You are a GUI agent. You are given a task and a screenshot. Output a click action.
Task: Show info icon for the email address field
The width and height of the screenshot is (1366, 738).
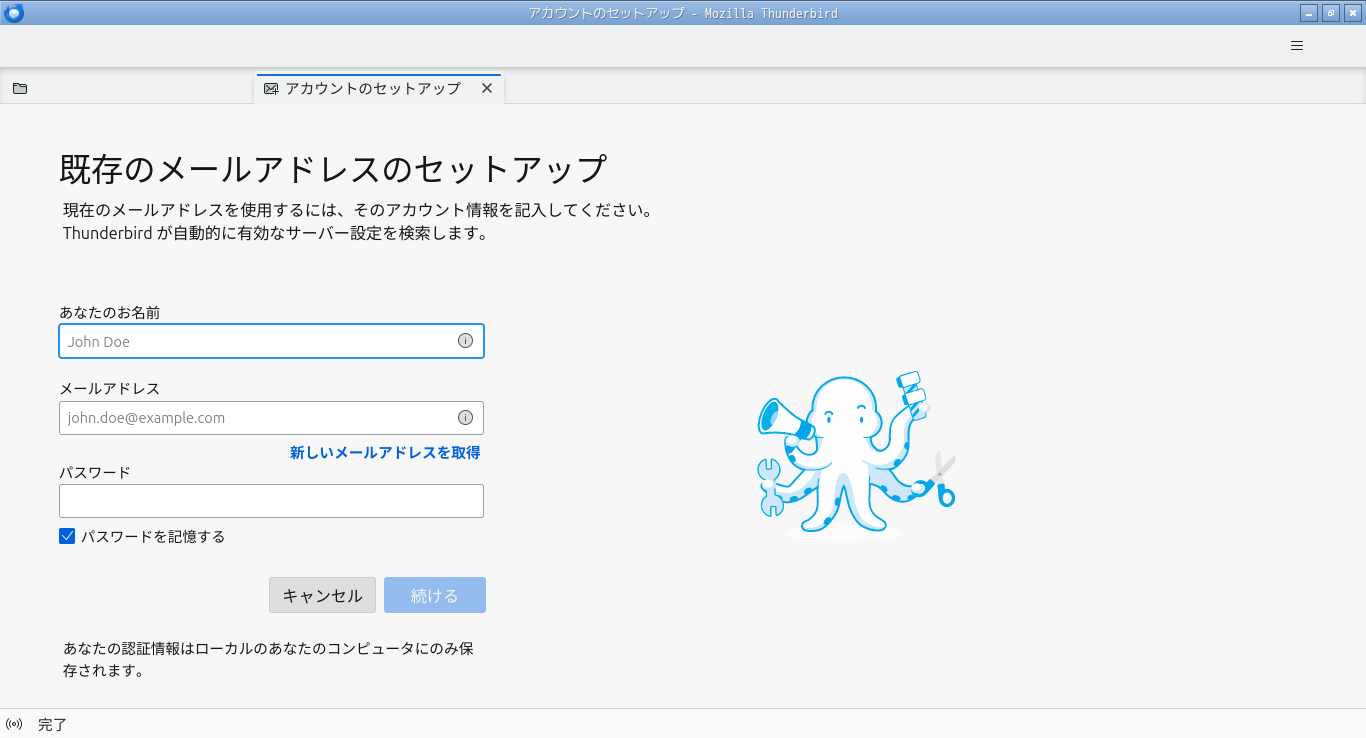465,418
